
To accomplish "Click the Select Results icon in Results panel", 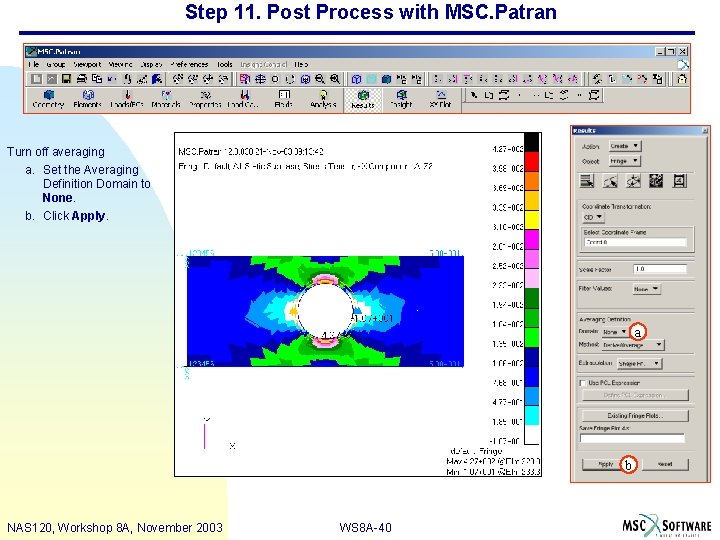I will (x=587, y=181).
